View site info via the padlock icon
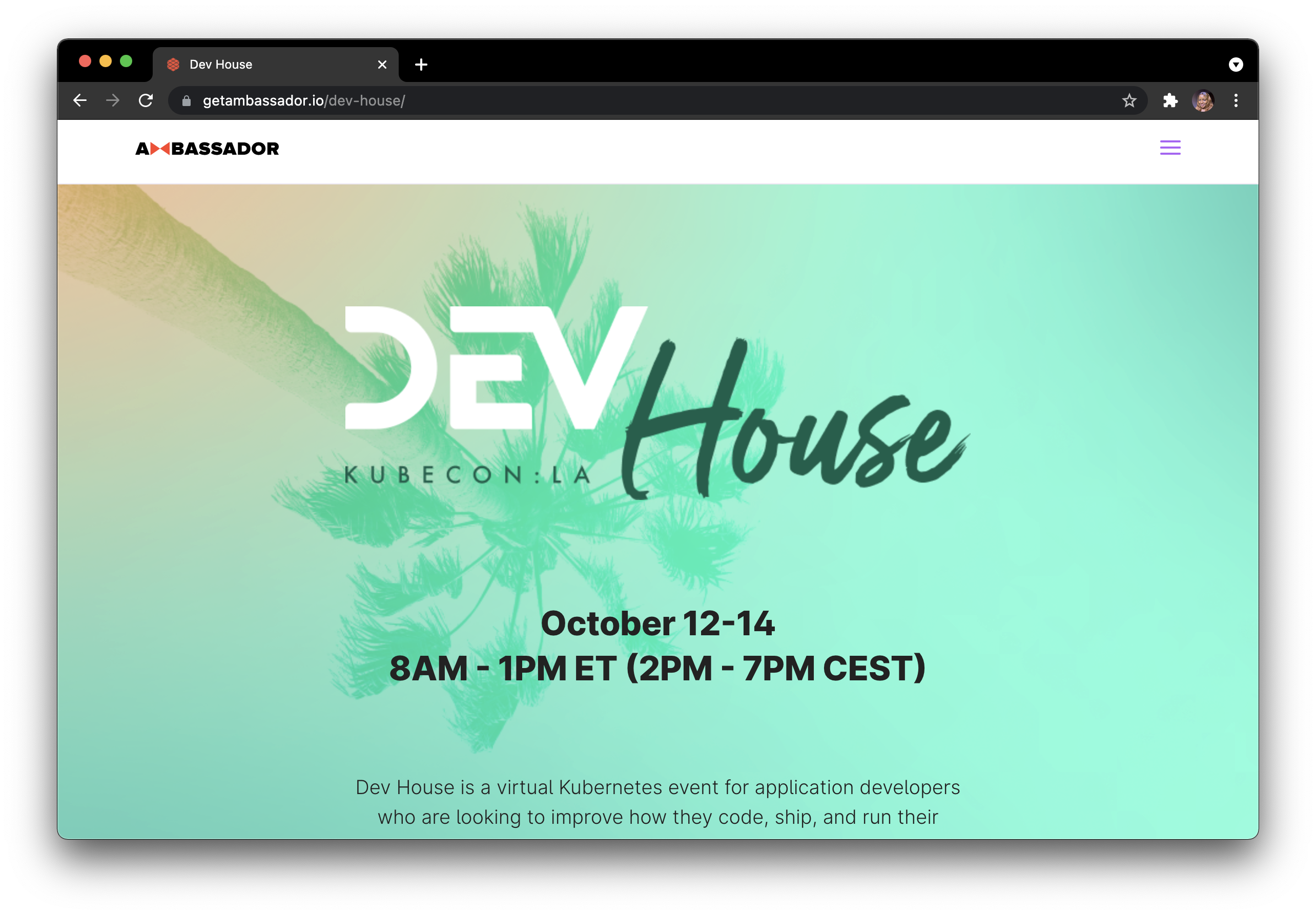This screenshot has height=915, width=1316. click(187, 101)
